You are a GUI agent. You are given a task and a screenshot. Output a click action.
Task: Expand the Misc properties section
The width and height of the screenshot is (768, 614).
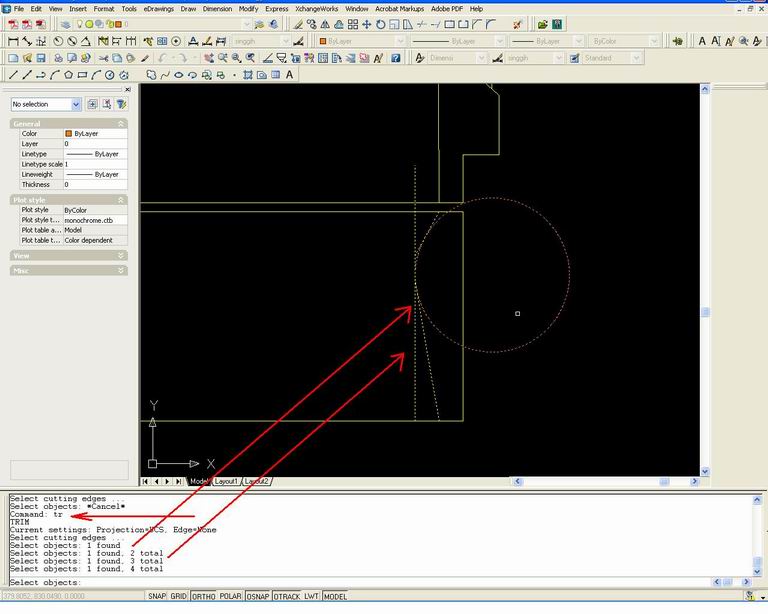tap(120, 270)
